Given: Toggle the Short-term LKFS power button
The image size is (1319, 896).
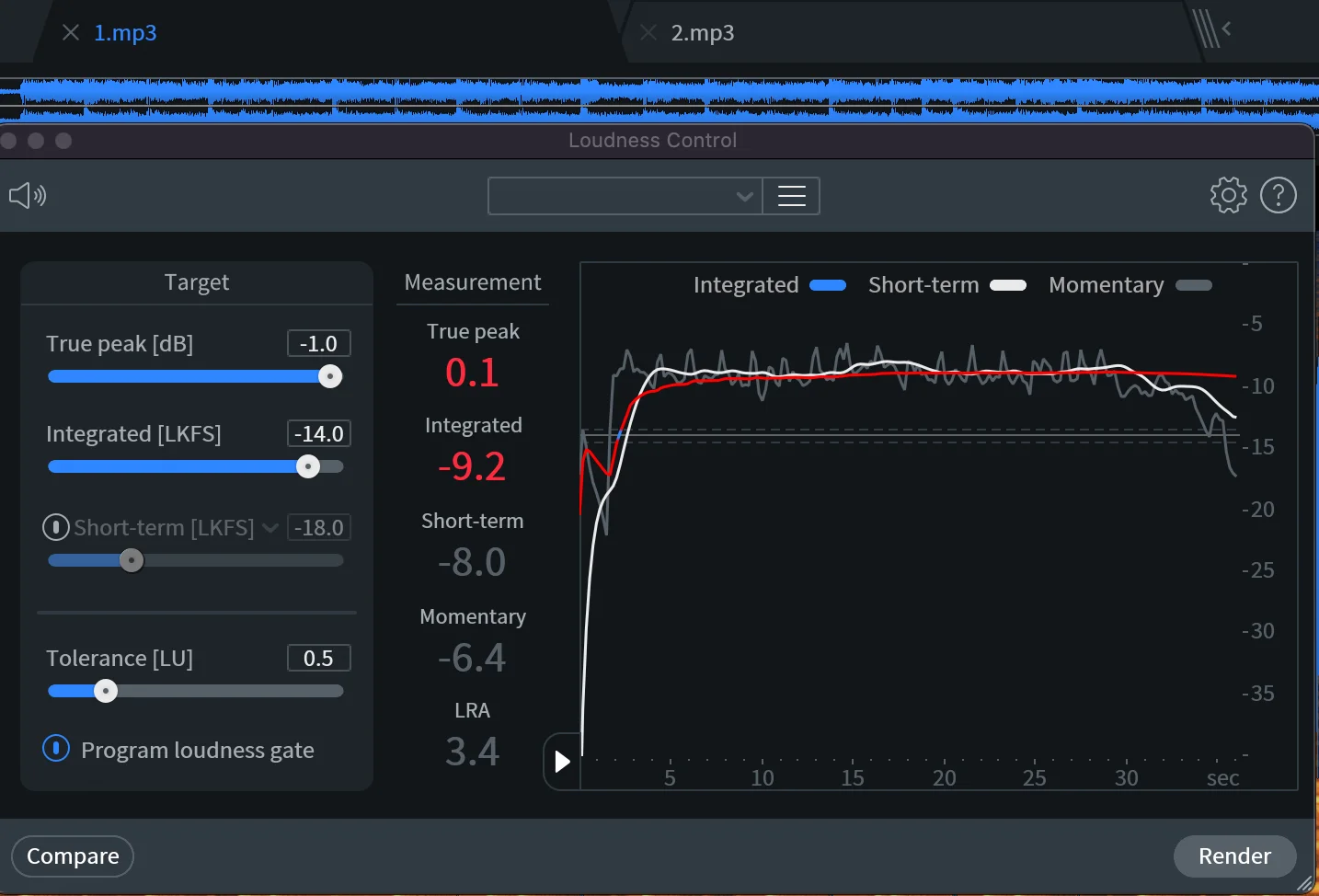Looking at the screenshot, I should [56, 527].
